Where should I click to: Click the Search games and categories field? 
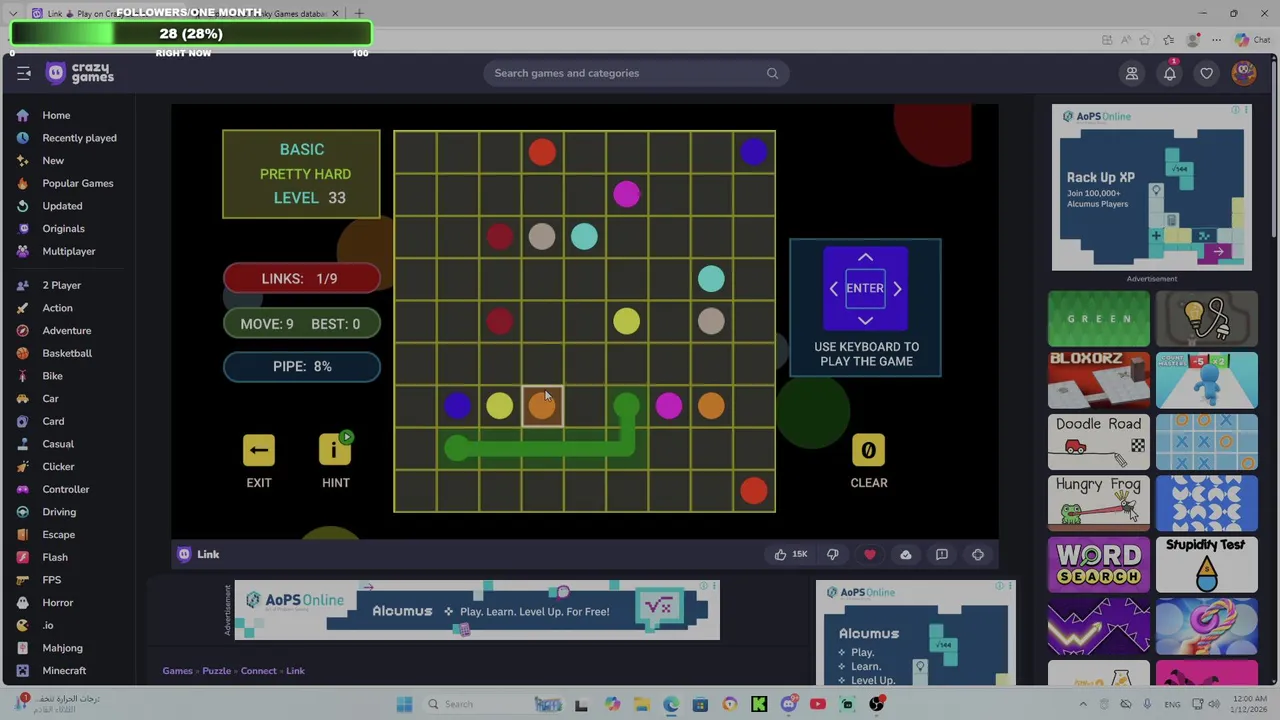pyautogui.click(x=636, y=73)
